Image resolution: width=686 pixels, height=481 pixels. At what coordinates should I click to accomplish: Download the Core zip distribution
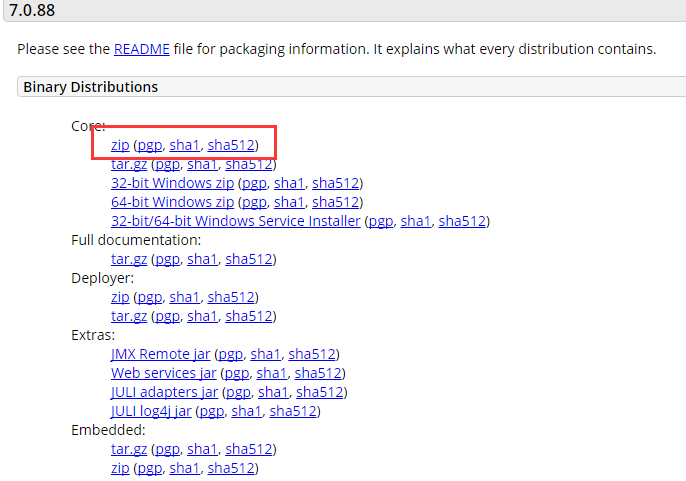tap(120, 145)
